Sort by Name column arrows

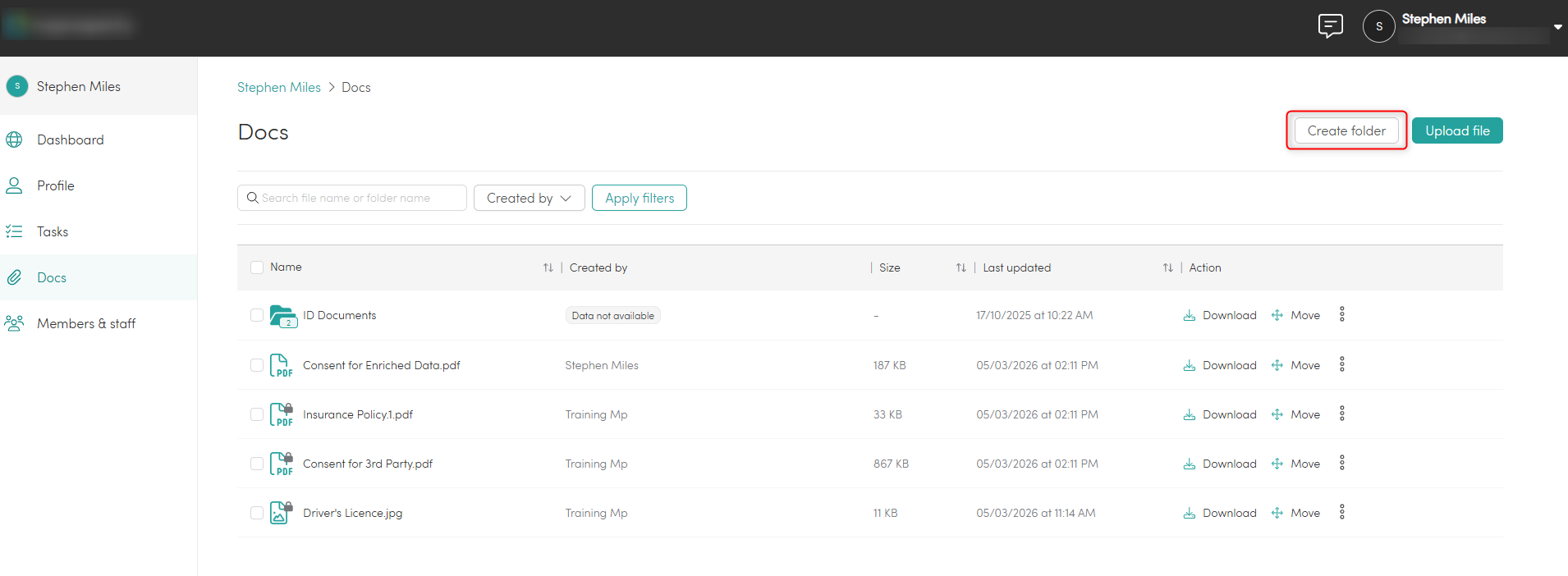[x=548, y=267]
